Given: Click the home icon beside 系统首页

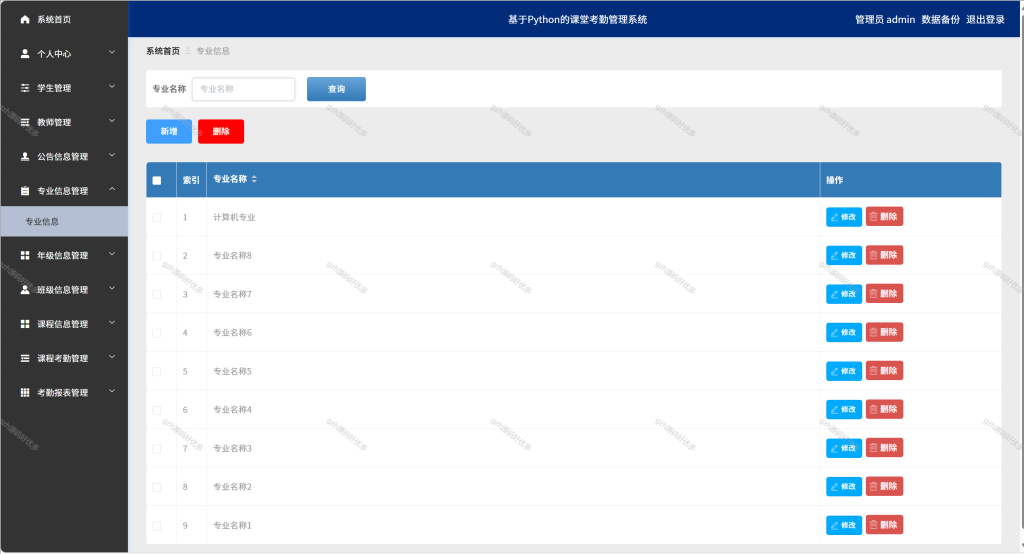Looking at the screenshot, I should coord(25,20).
